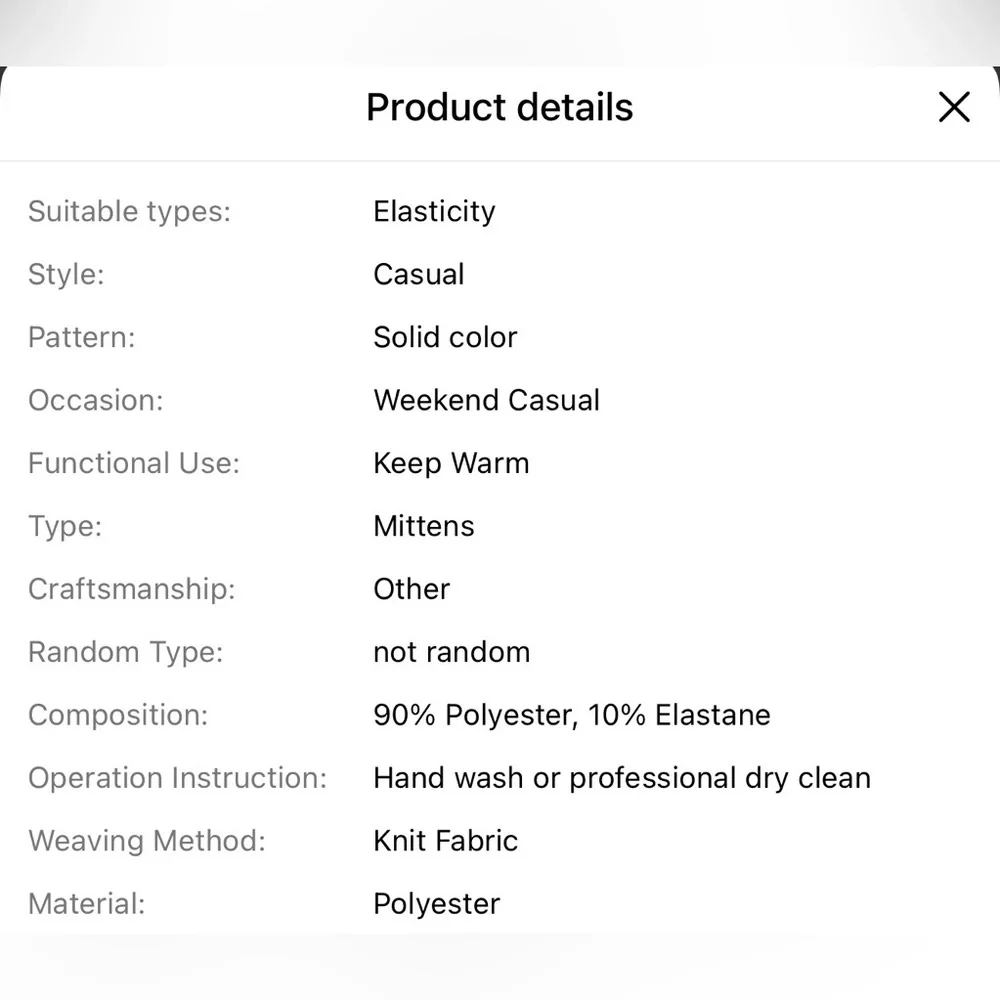
Task: Tap the Other craftsmanship value
Action: pos(412,589)
